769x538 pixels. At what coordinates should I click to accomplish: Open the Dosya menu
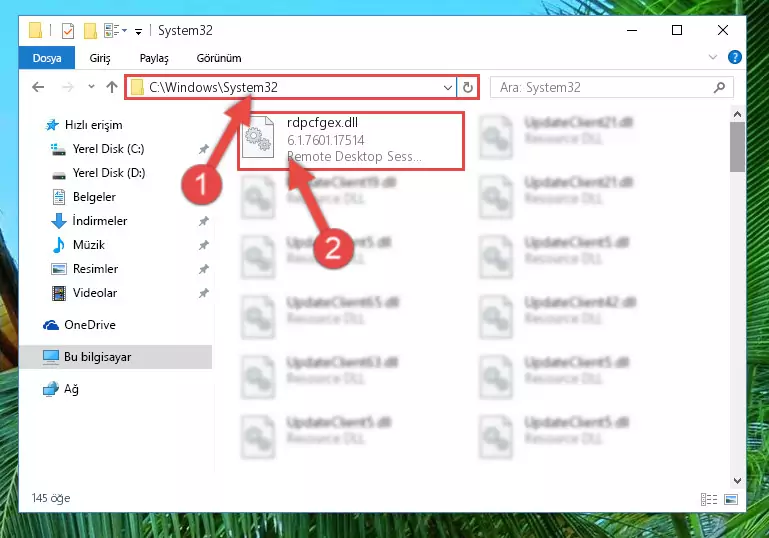(x=47, y=58)
